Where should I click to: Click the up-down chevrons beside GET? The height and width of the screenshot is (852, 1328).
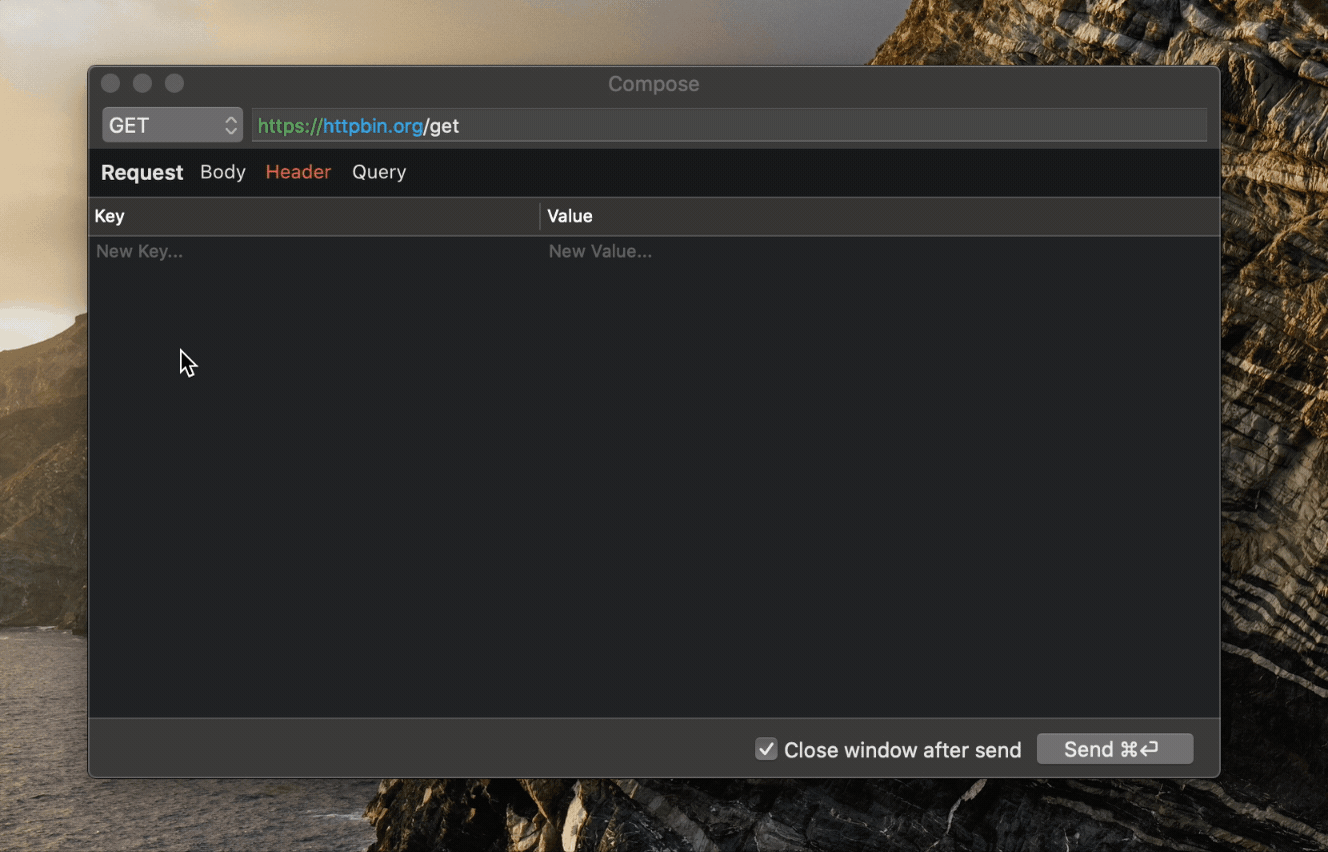[231, 125]
